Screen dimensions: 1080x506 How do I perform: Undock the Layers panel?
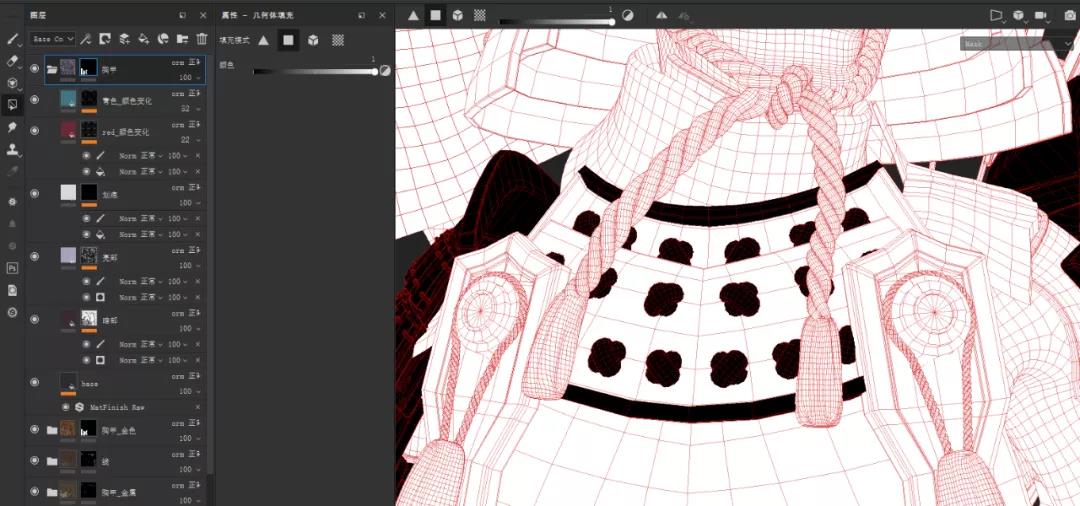coord(182,15)
